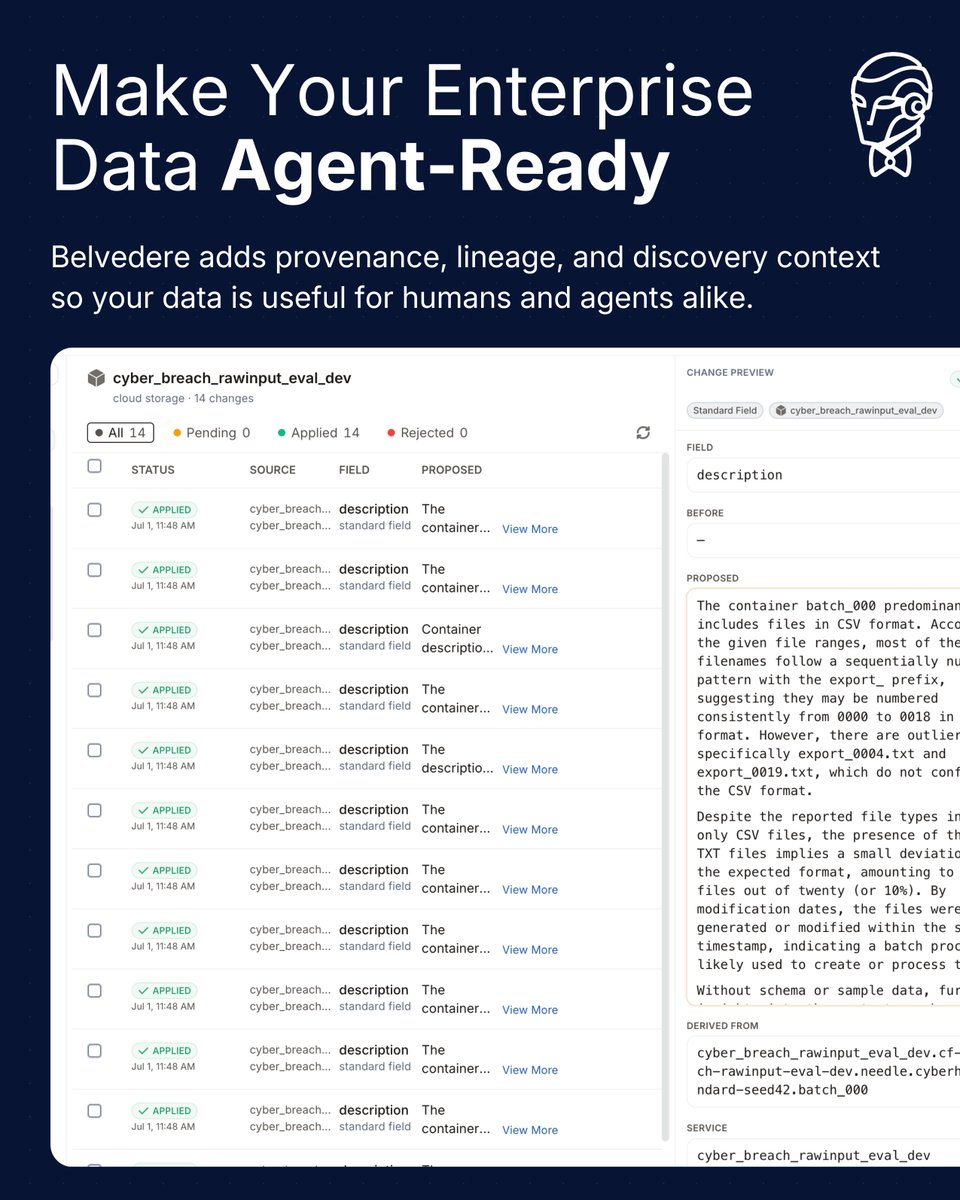Click the PROPOSED column header
The image size is (960, 1200).
[451, 470]
